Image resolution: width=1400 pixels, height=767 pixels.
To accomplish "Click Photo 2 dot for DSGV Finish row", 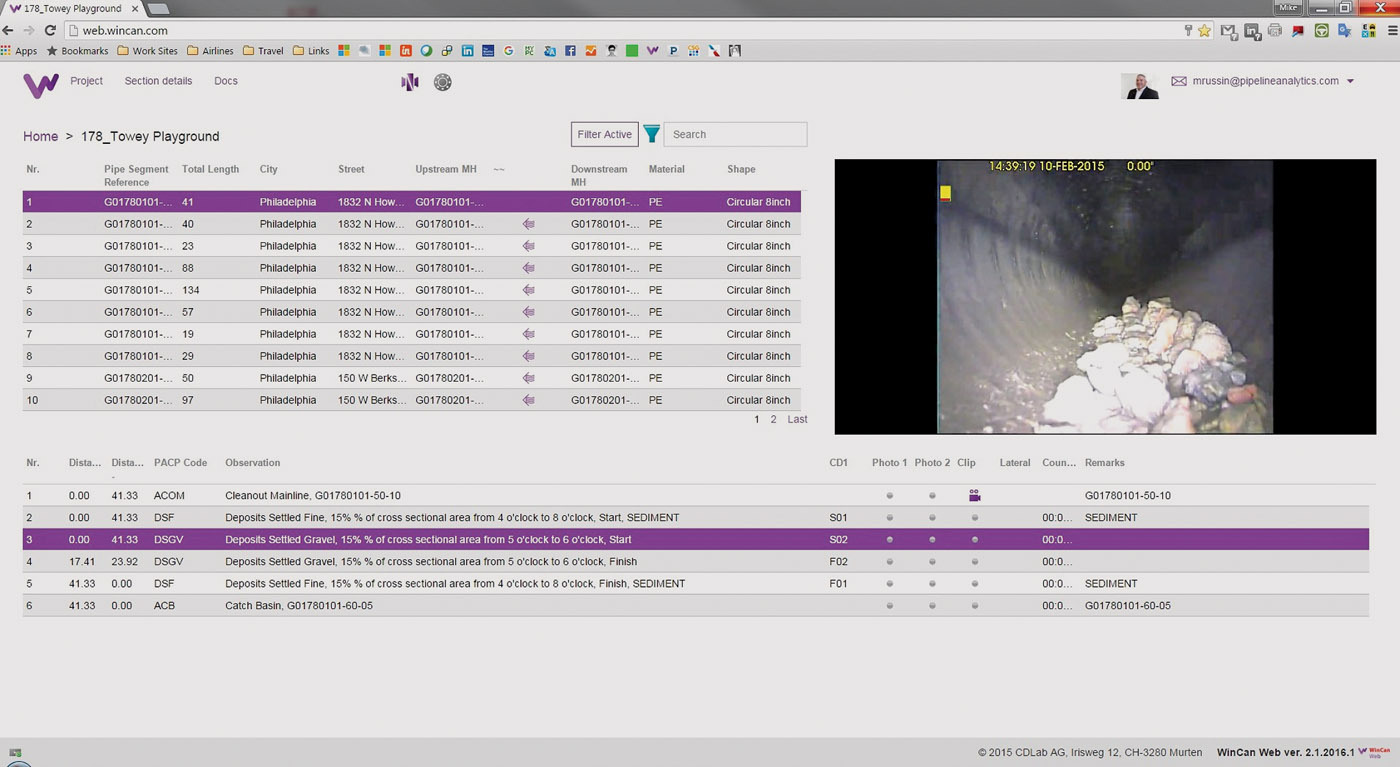I will pos(932,562).
